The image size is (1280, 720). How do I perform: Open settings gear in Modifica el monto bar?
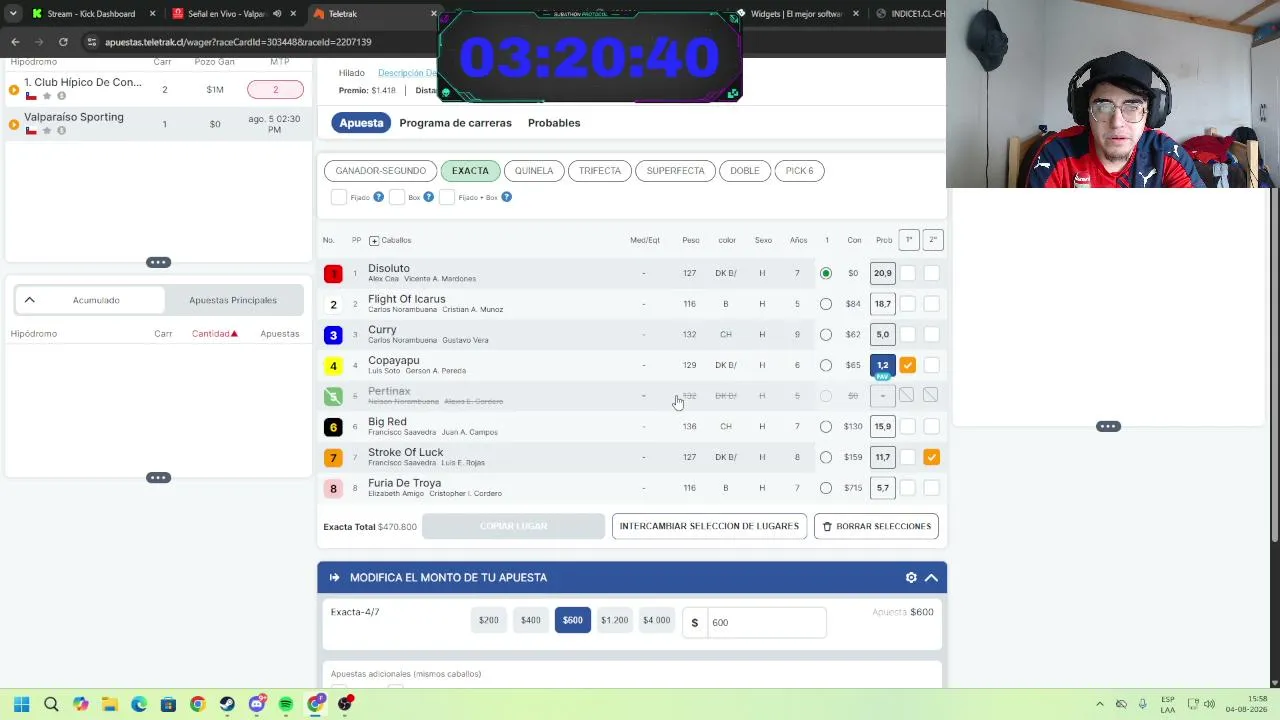coord(911,578)
